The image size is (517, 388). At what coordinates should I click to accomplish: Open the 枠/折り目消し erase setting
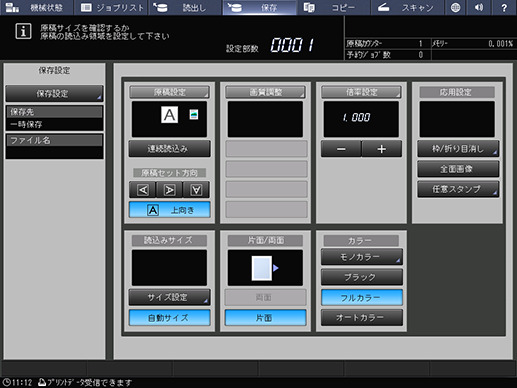[x=458, y=149]
